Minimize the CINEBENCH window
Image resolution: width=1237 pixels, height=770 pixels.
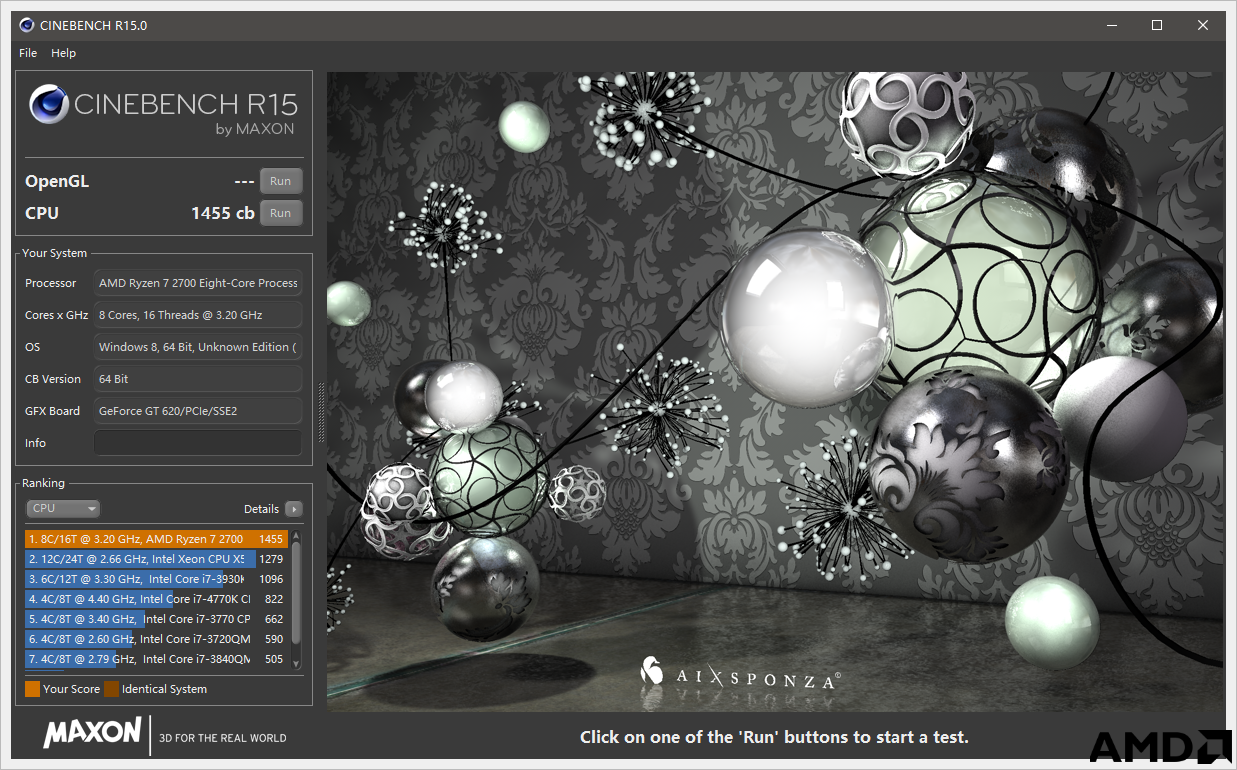(1111, 25)
